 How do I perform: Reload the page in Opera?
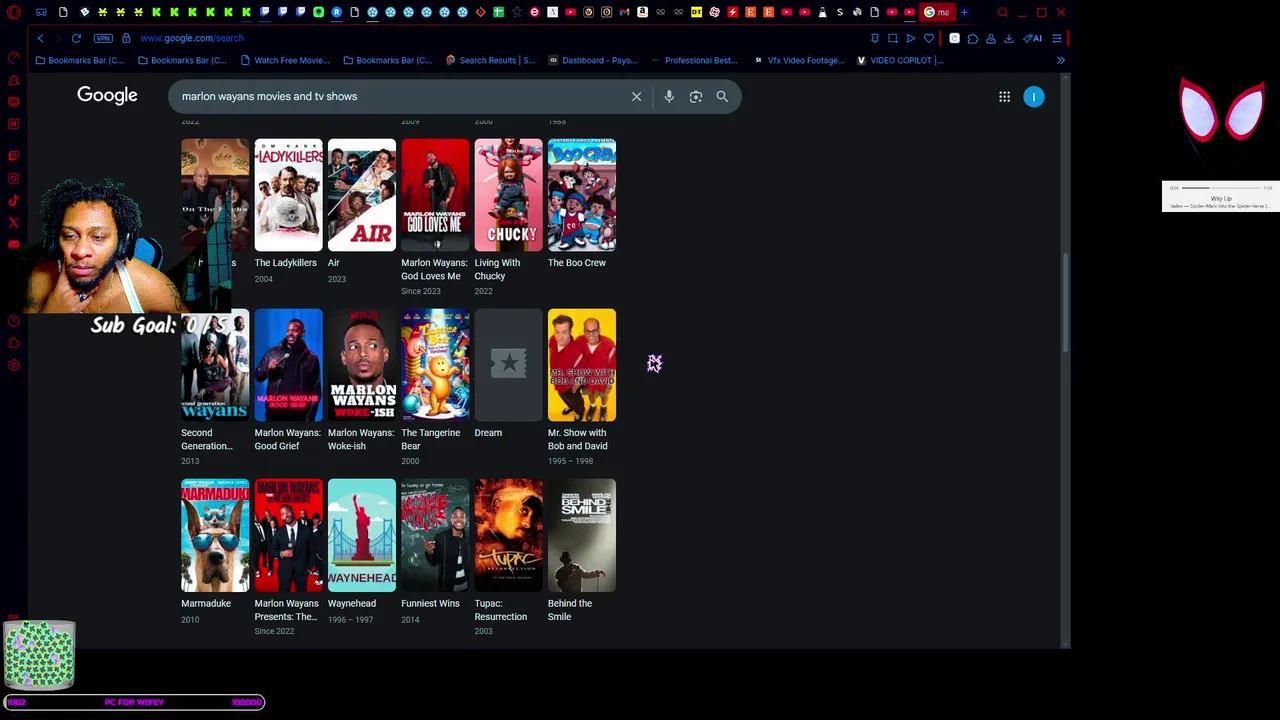[76, 38]
